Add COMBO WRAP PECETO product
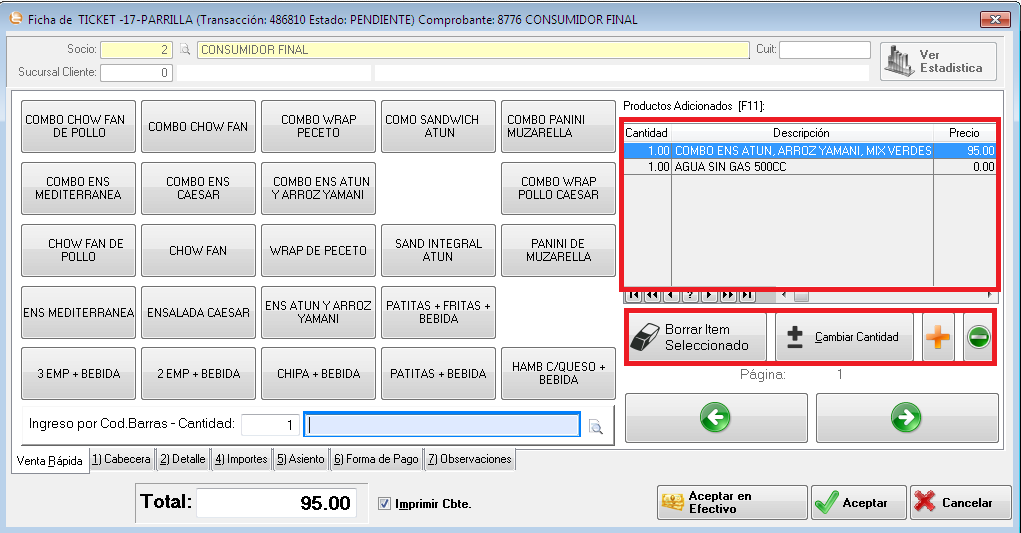 (318, 126)
